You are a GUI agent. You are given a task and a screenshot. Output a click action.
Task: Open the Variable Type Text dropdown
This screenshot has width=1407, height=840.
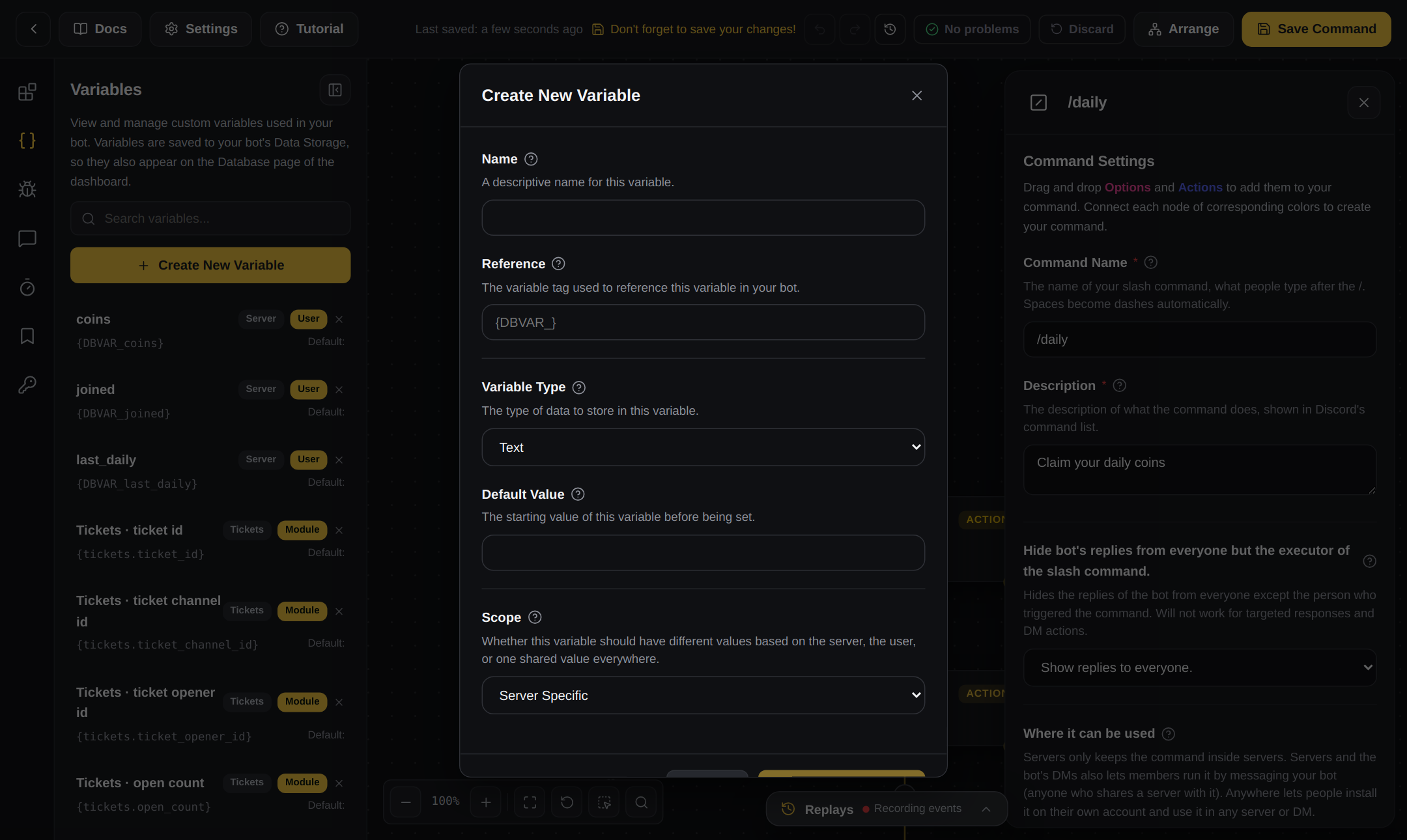click(x=703, y=447)
